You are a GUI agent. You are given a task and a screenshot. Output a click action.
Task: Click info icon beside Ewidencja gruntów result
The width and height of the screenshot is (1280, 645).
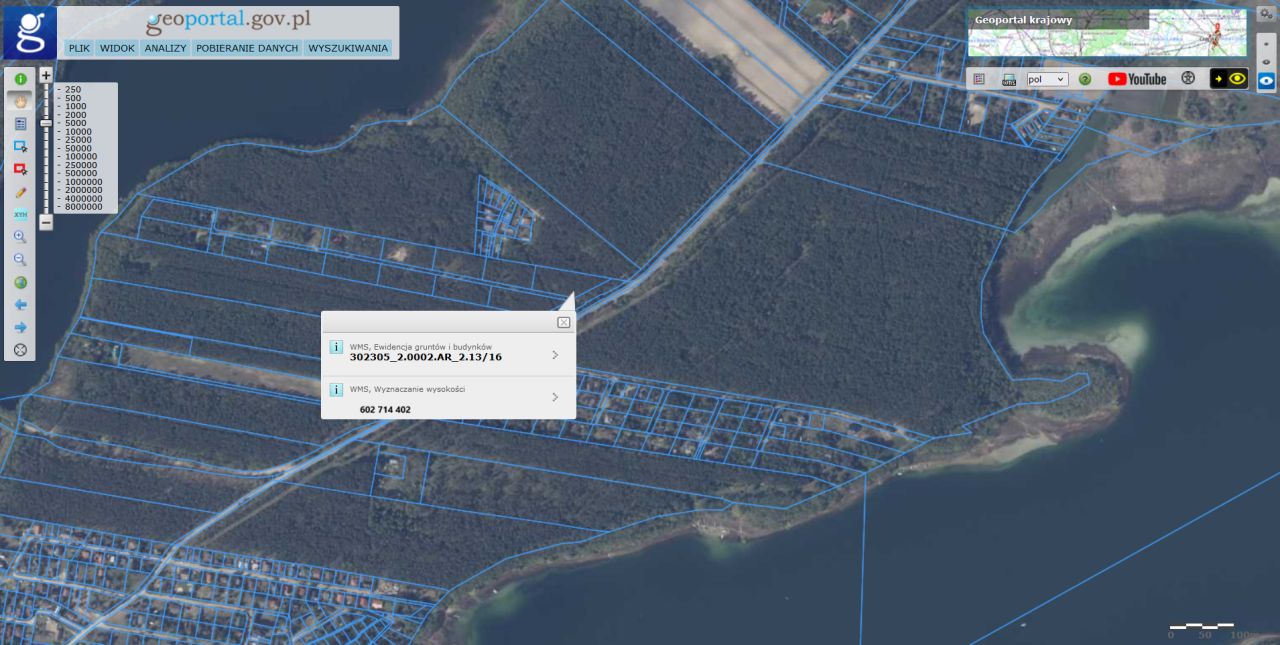pos(336,347)
